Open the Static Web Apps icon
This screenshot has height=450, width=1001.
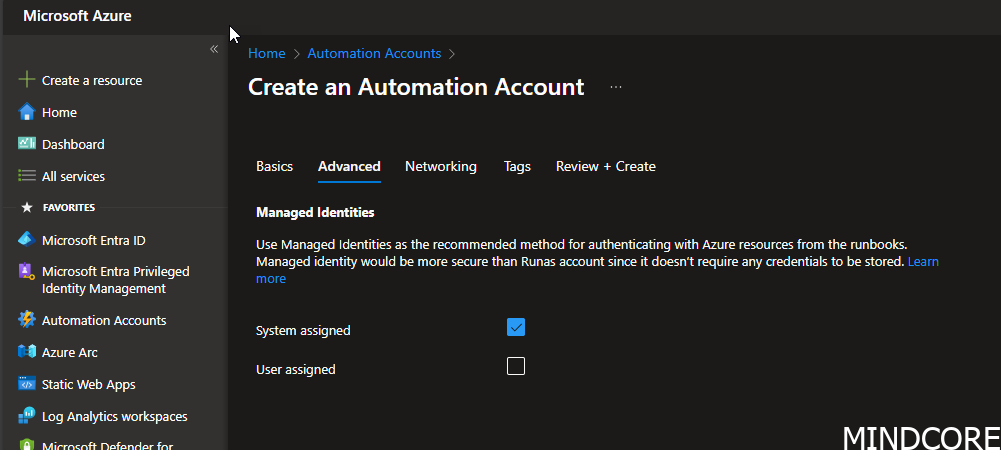coord(27,384)
